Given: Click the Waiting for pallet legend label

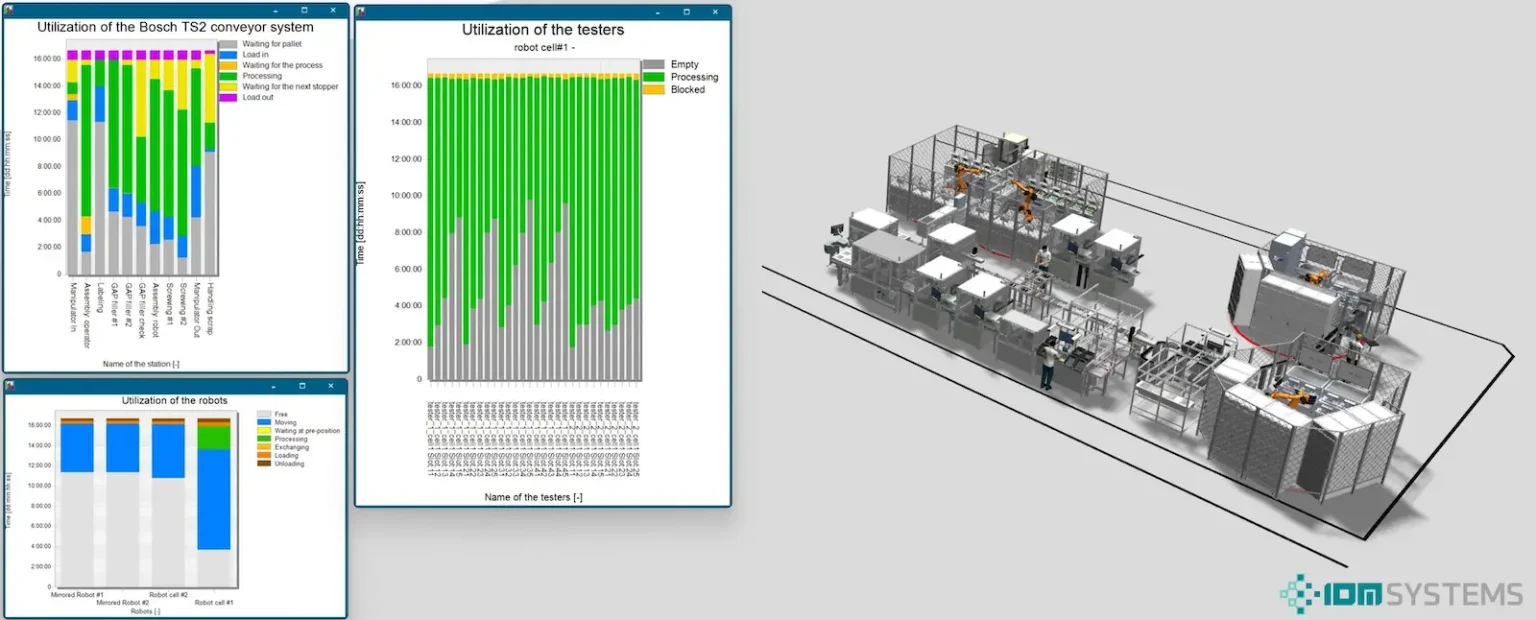Looking at the screenshot, I should [272, 44].
